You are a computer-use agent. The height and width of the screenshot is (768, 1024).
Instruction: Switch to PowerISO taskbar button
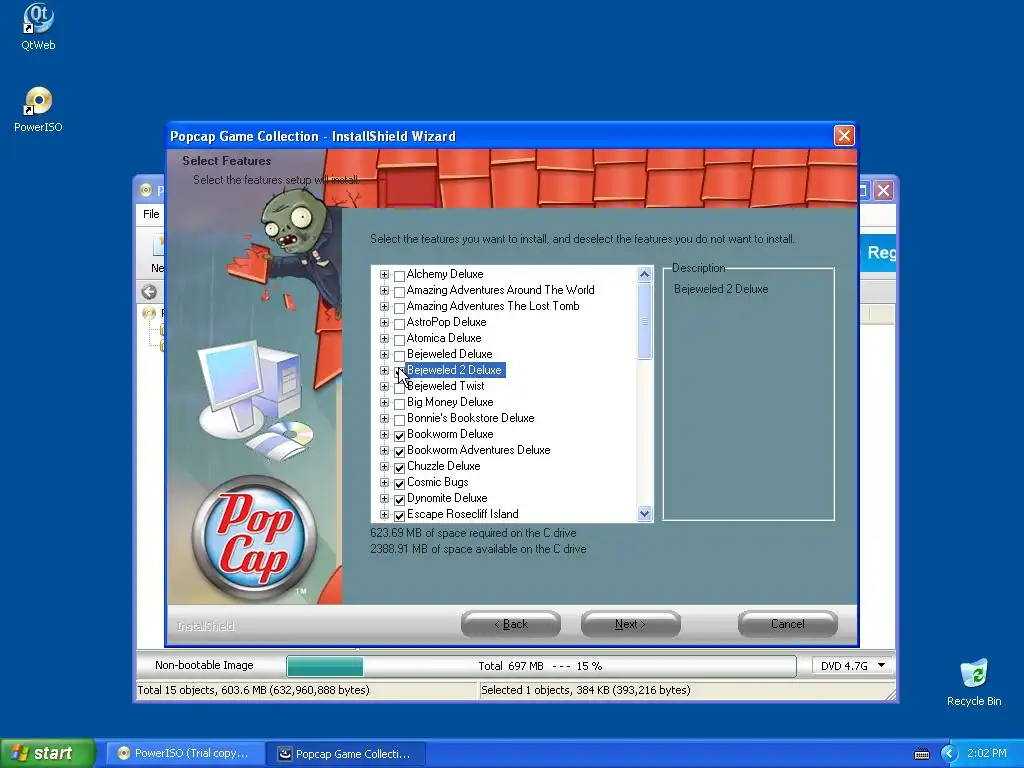pyautogui.click(x=183, y=754)
